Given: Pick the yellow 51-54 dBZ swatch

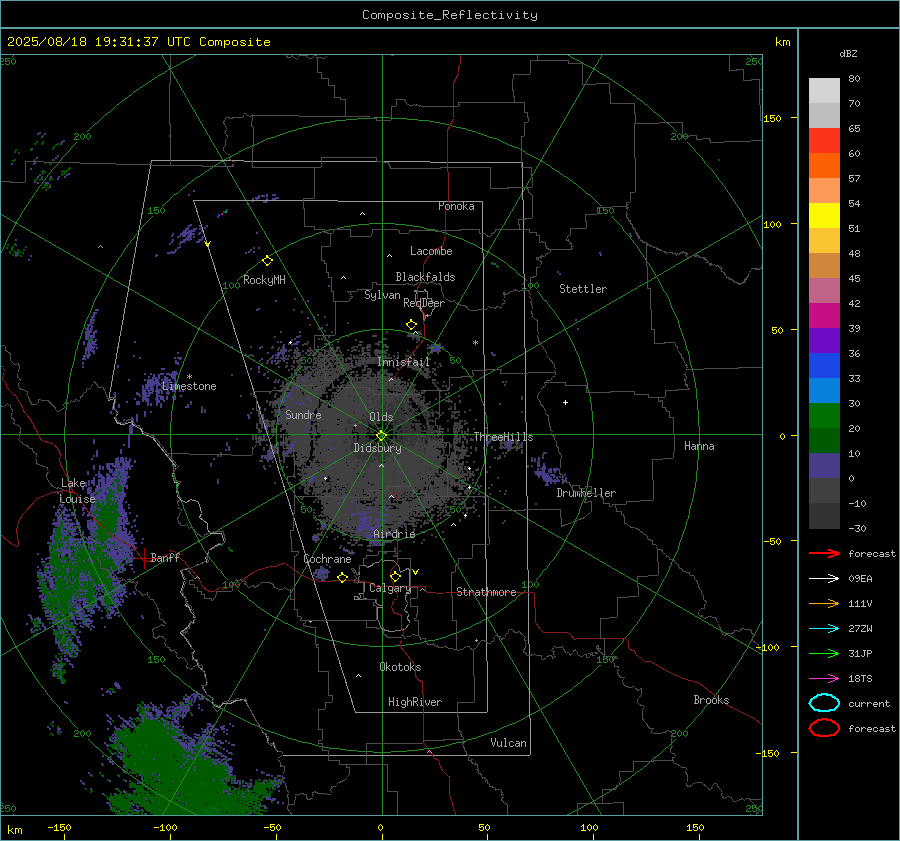Looking at the screenshot, I should click(x=824, y=216).
